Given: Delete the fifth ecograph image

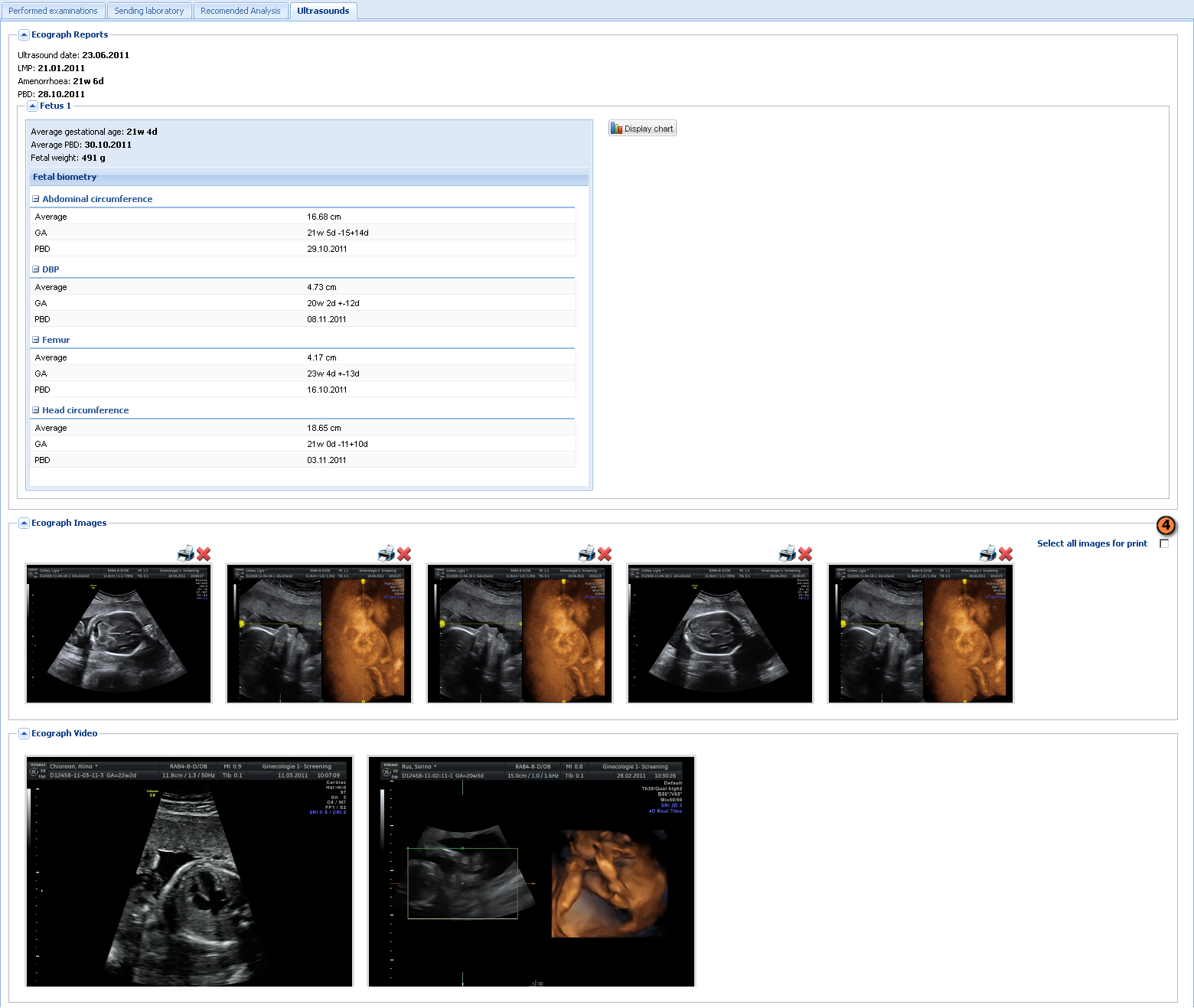Looking at the screenshot, I should 1006,553.
